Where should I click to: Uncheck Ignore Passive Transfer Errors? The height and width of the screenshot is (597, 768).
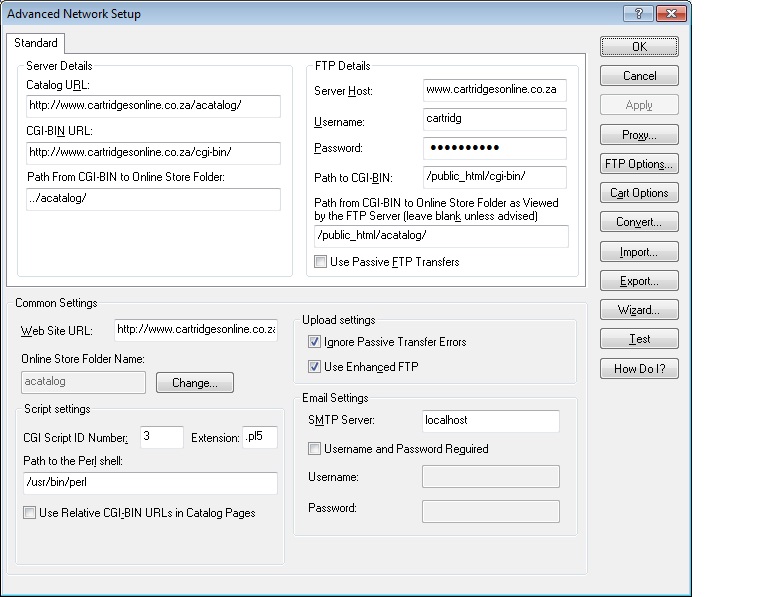pyautogui.click(x=315, y=342)
